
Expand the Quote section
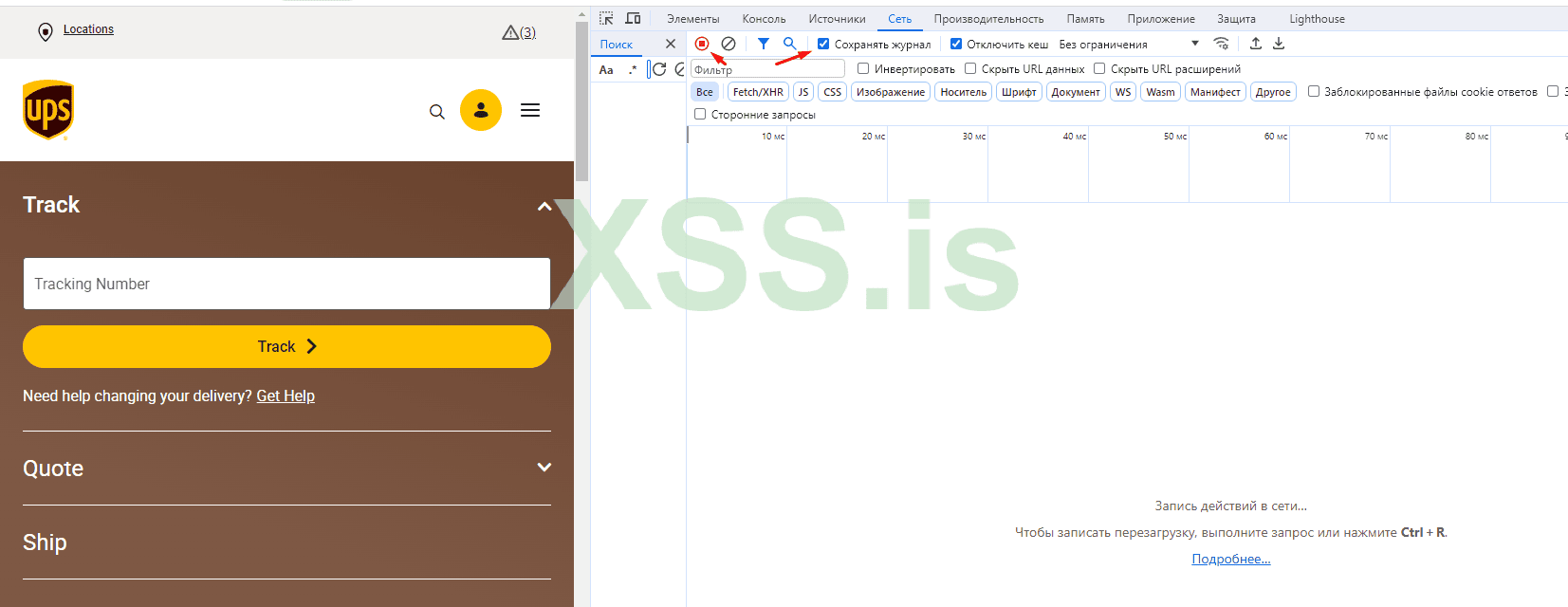coord(286,468)
